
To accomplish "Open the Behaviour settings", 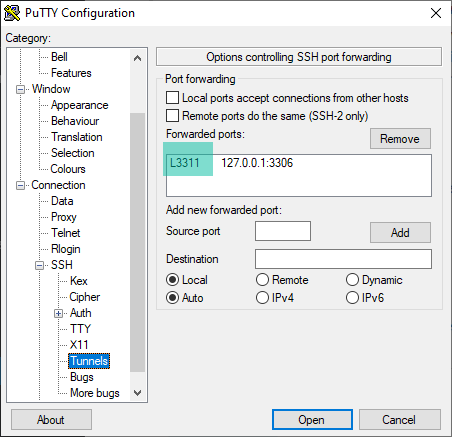I will 75,121.
